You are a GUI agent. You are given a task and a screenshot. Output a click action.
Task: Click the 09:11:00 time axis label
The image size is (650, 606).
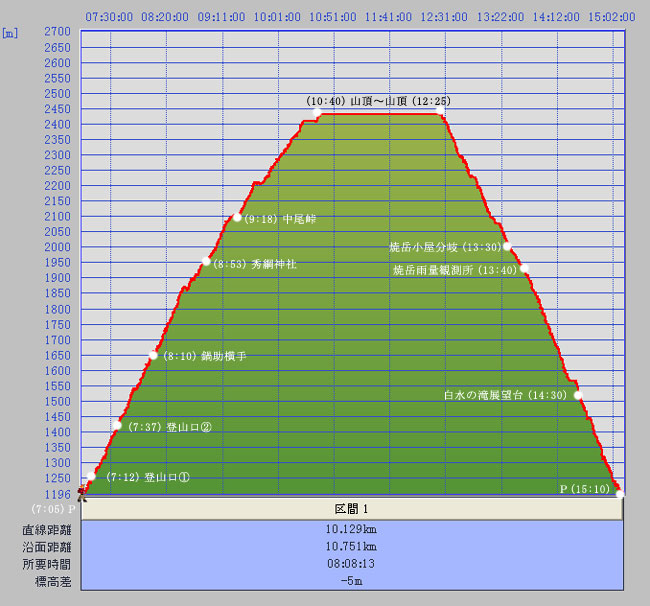221,17
